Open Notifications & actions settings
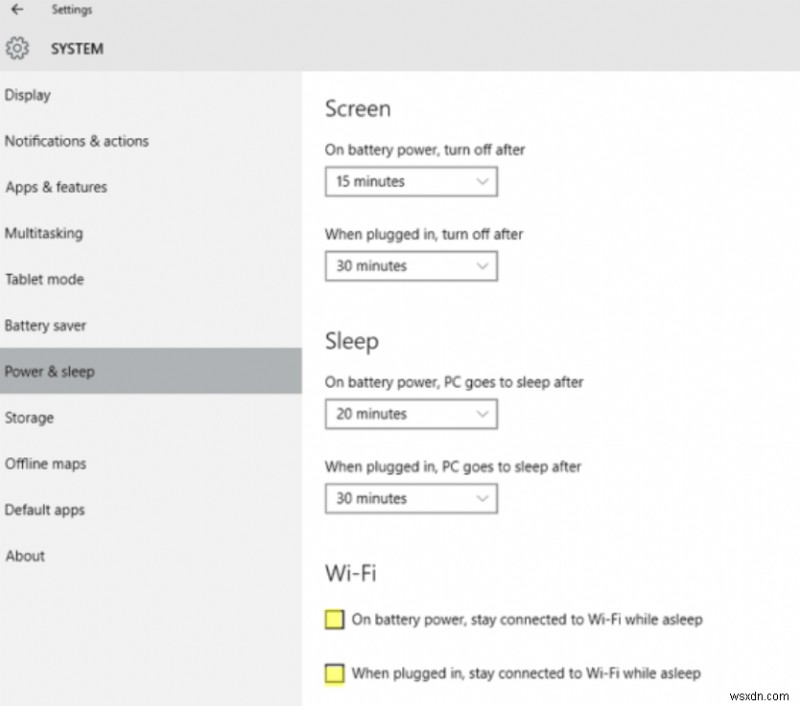The height and width of the screenshot is (706, 800). [x=77, y=141]
